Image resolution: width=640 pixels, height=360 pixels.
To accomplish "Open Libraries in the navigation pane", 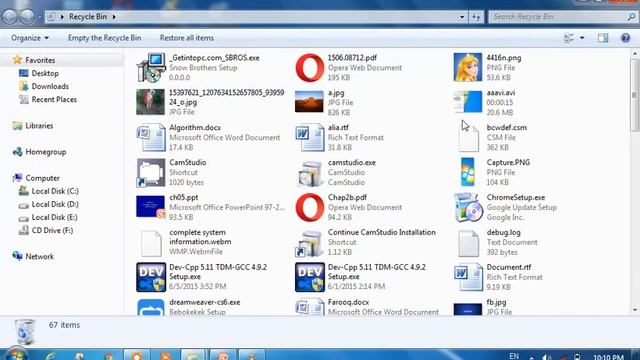I will (39, 126).
